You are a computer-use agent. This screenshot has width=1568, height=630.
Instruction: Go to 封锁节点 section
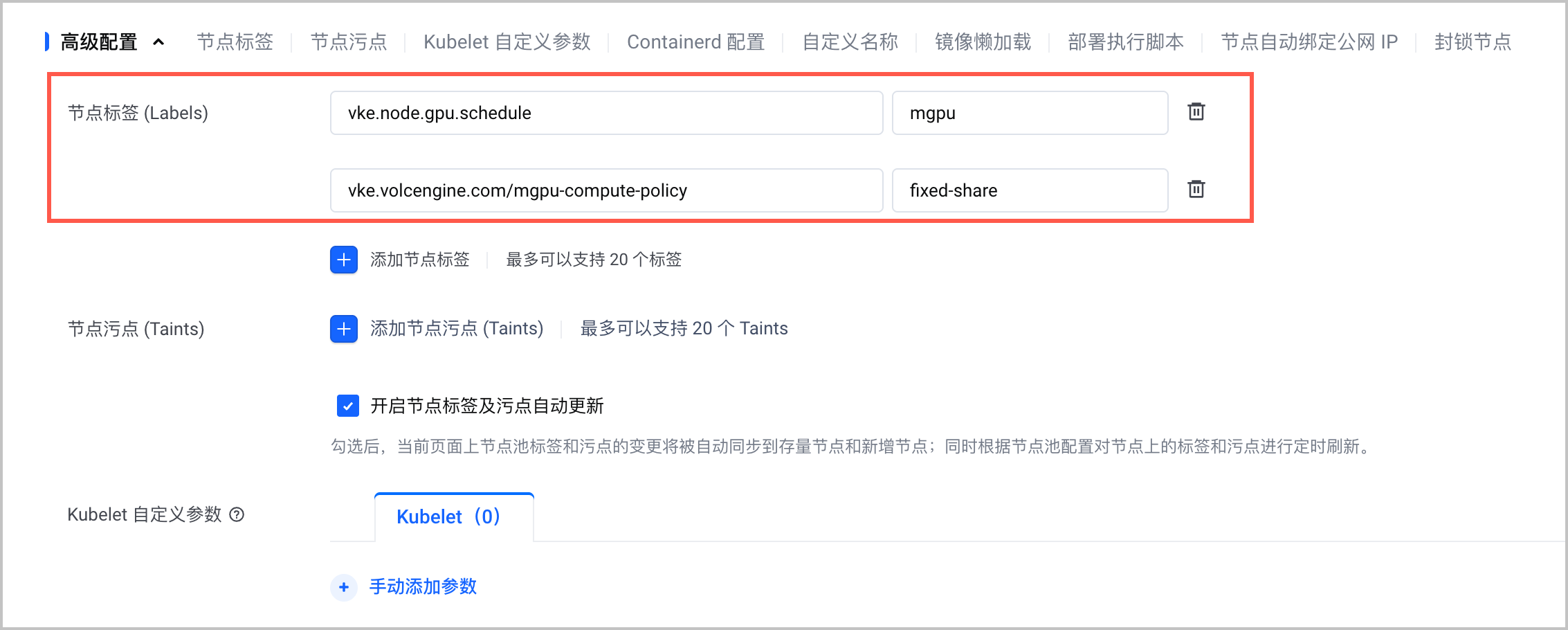1473,42
